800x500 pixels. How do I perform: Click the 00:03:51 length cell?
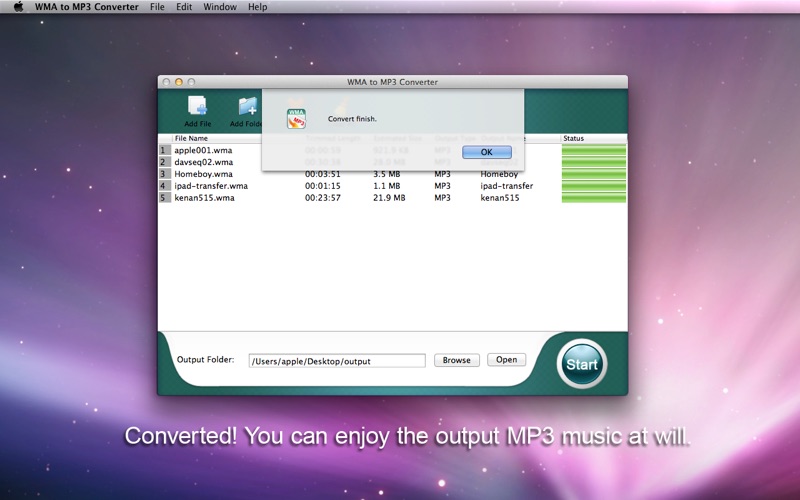pos(322,174)
